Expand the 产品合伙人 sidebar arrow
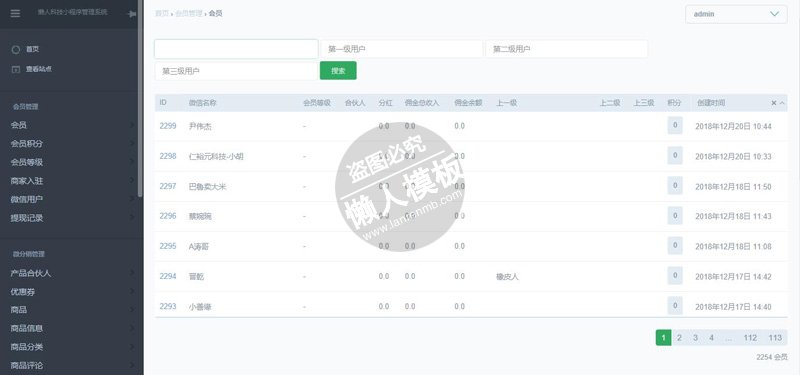Screen dimensions: 800x375 (x=132, y=273)
